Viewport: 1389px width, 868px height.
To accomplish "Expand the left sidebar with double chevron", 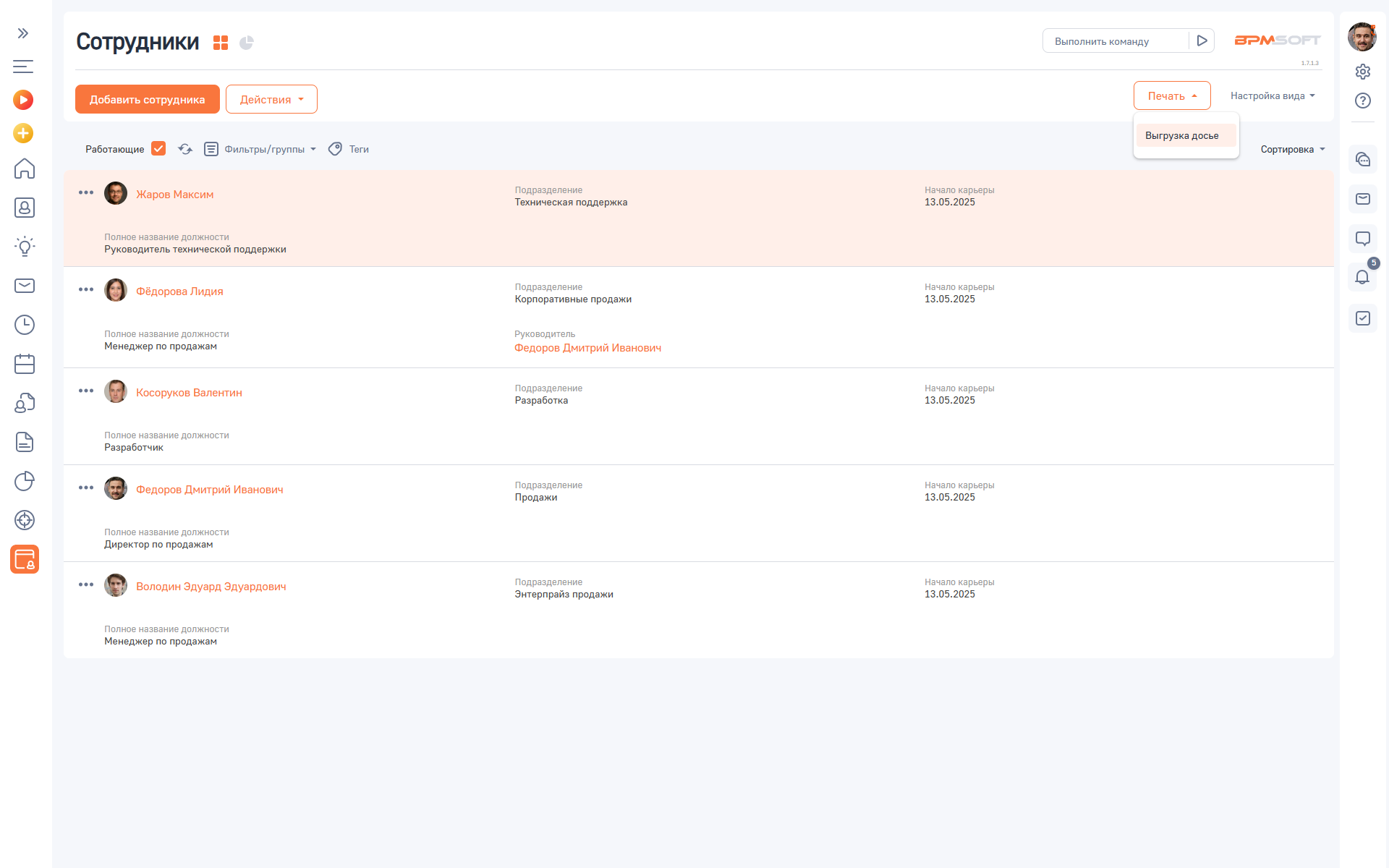I will (x=23, y=33).
